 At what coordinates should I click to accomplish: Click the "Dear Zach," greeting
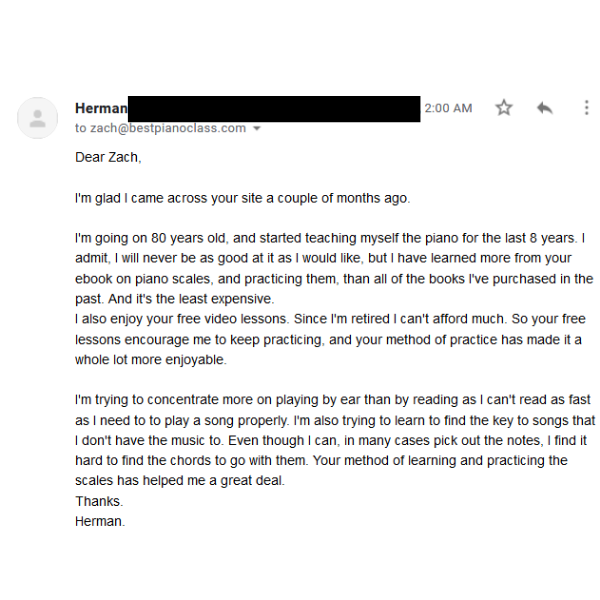click(x=108, y=157)
